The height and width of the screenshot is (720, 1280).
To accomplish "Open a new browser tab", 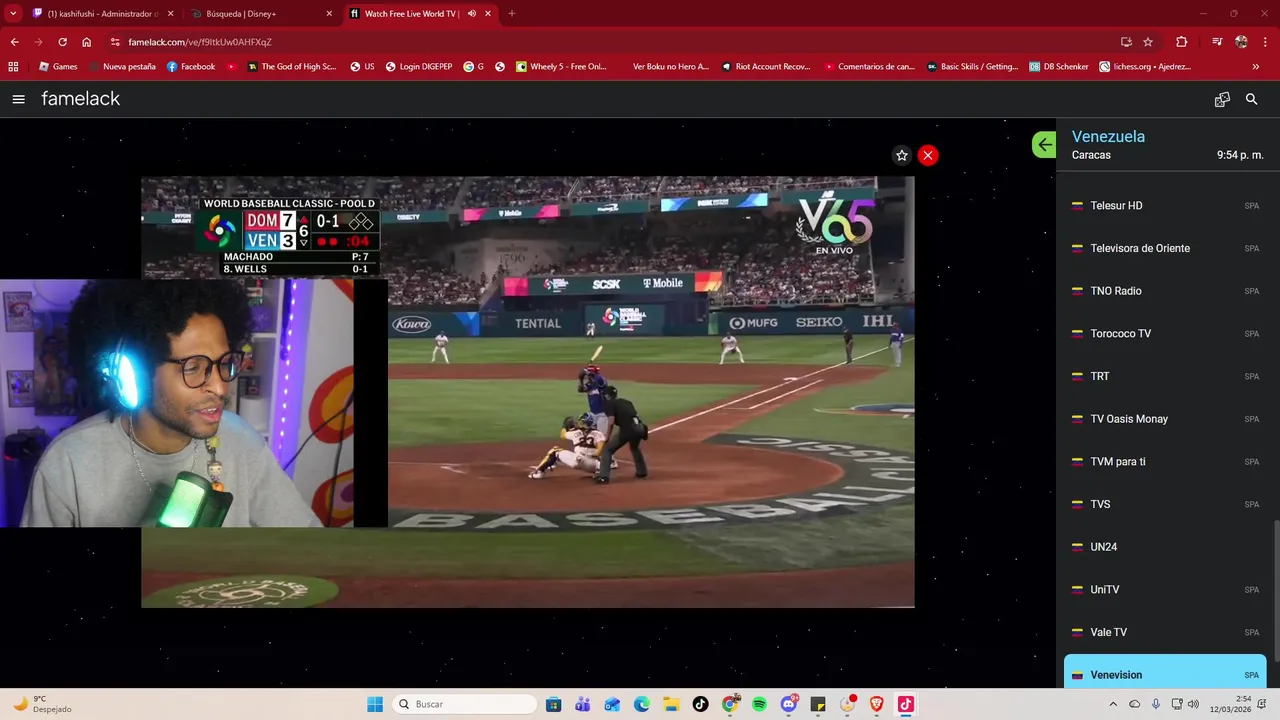I will (x=512, y=14).
